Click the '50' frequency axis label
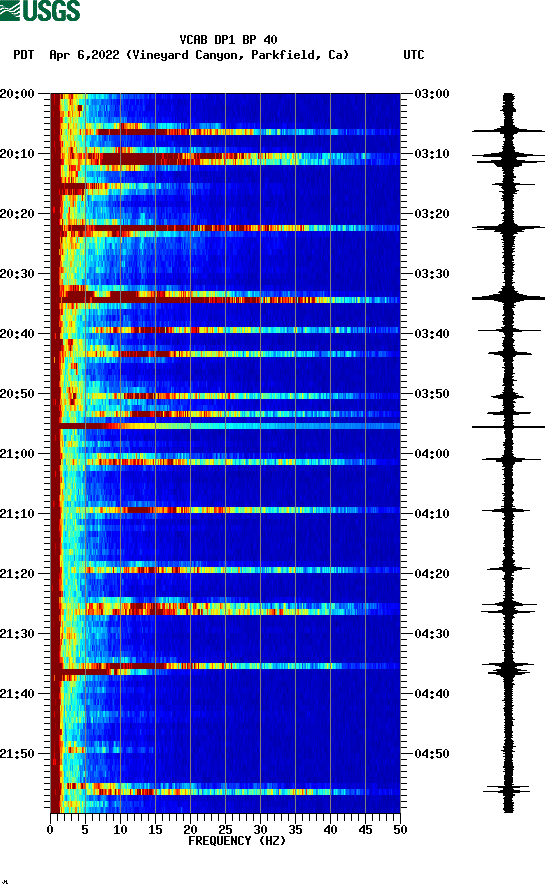 [400, 830]
